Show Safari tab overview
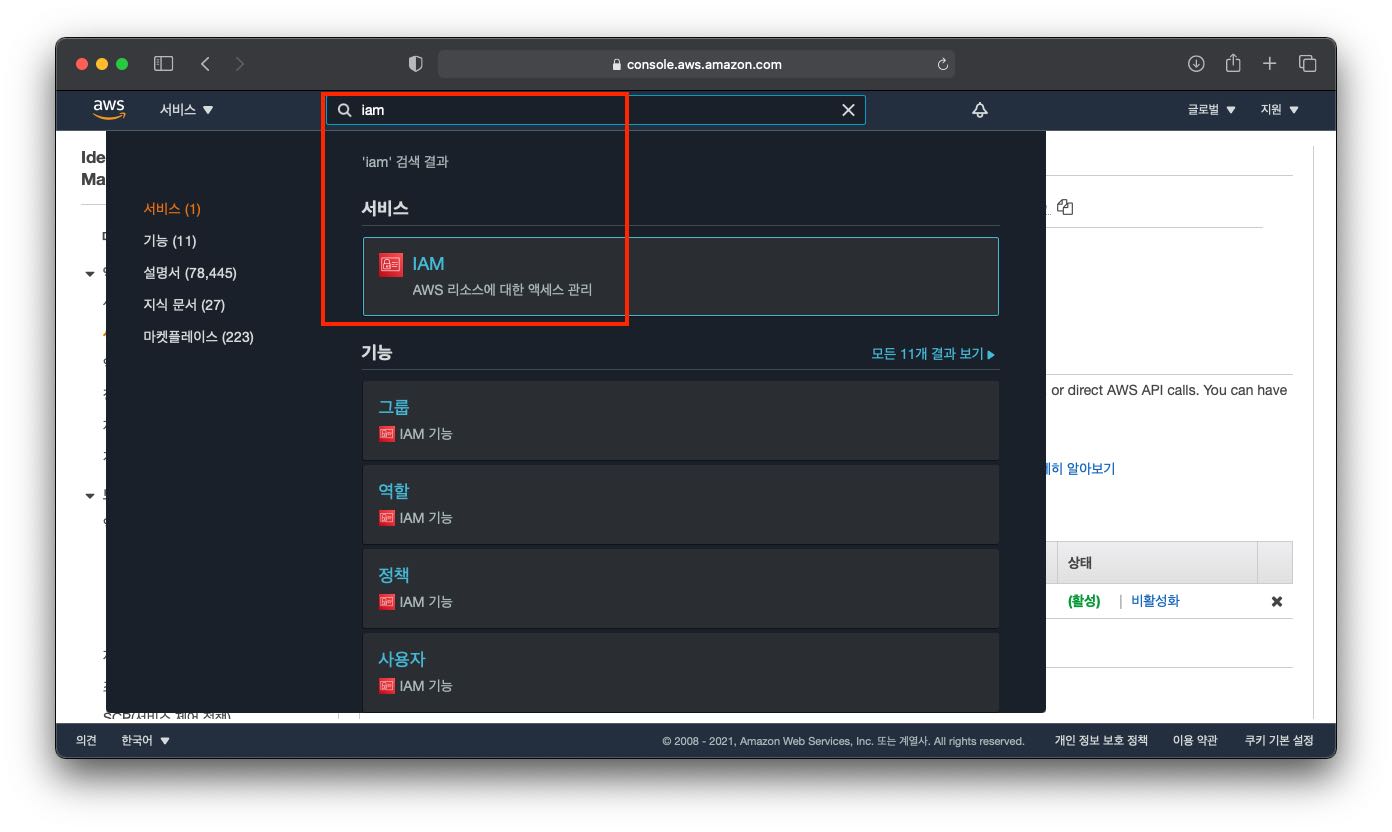Viewport: 1392px width, 832px height. (x=1307, y=64)
